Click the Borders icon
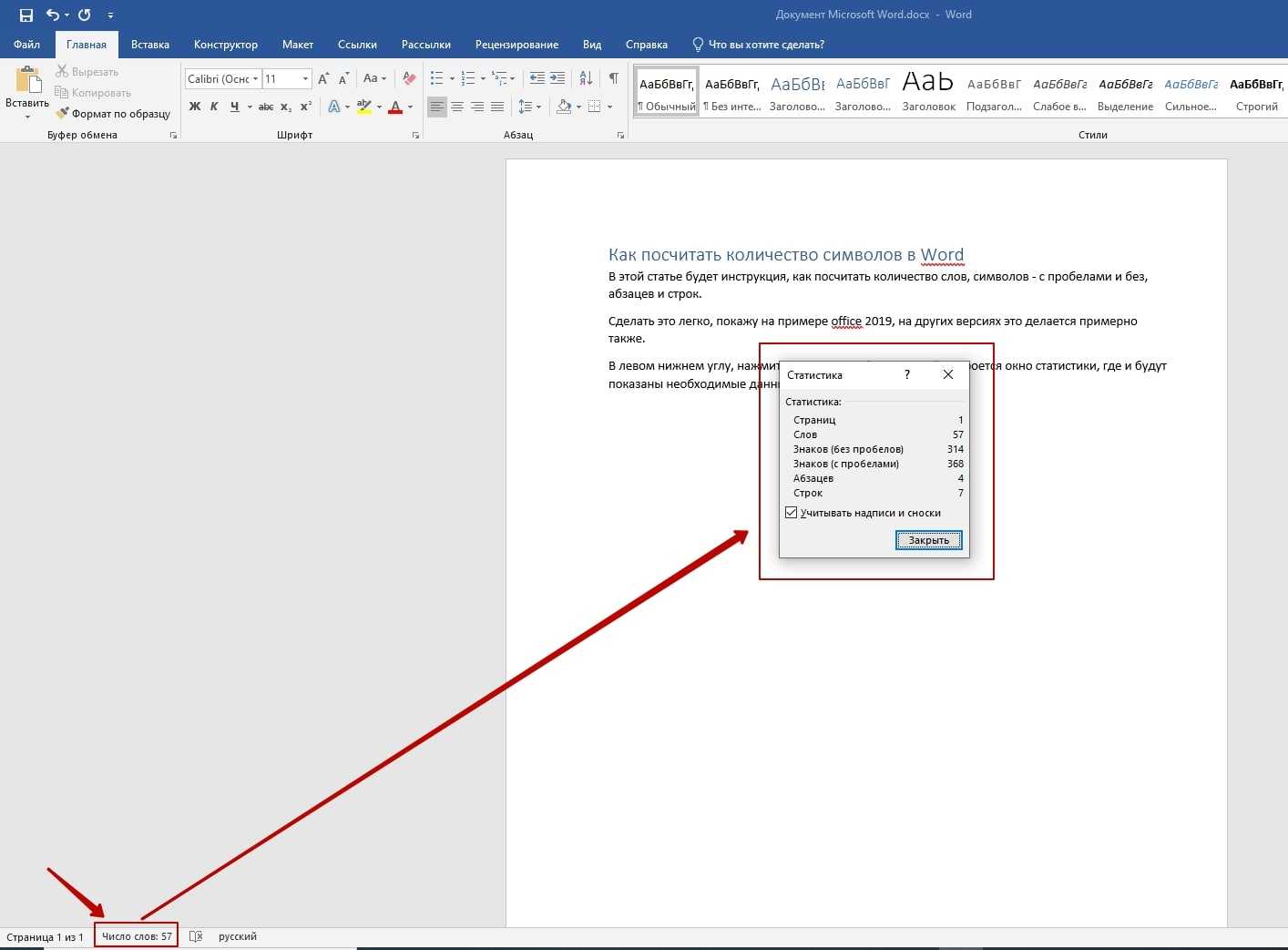This screenshot has width=1288, height=950. 594,107
